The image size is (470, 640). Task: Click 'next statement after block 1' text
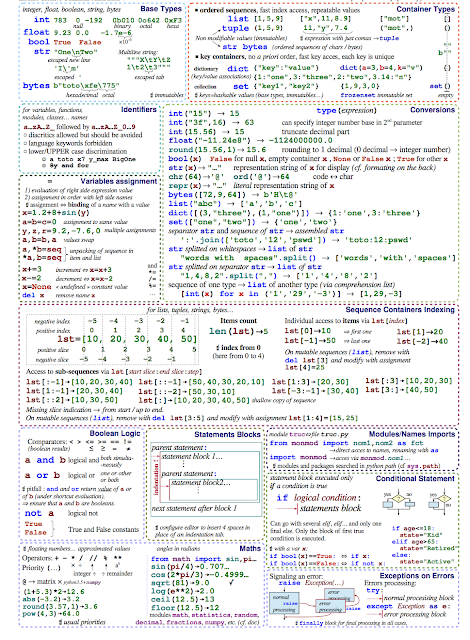coord(194,508)
